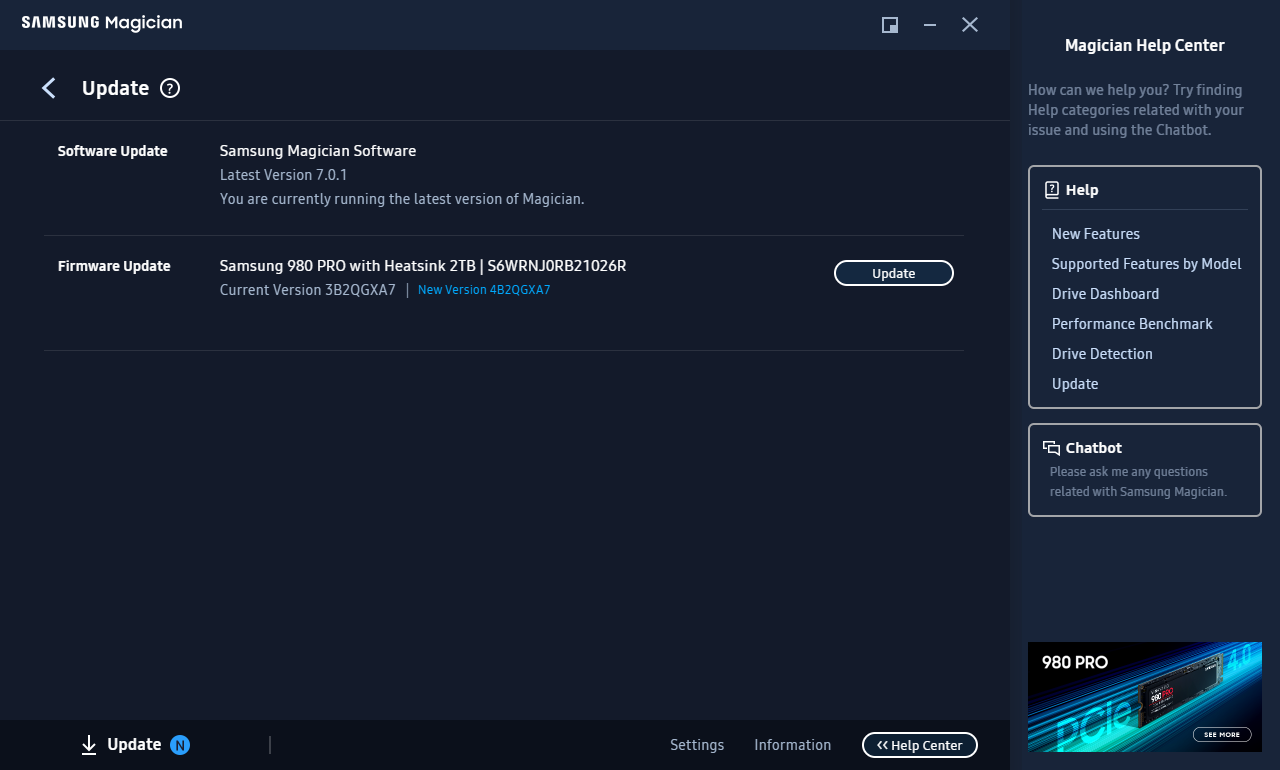
Task: Click the blue N notification badge
Action: coord(180,745)
